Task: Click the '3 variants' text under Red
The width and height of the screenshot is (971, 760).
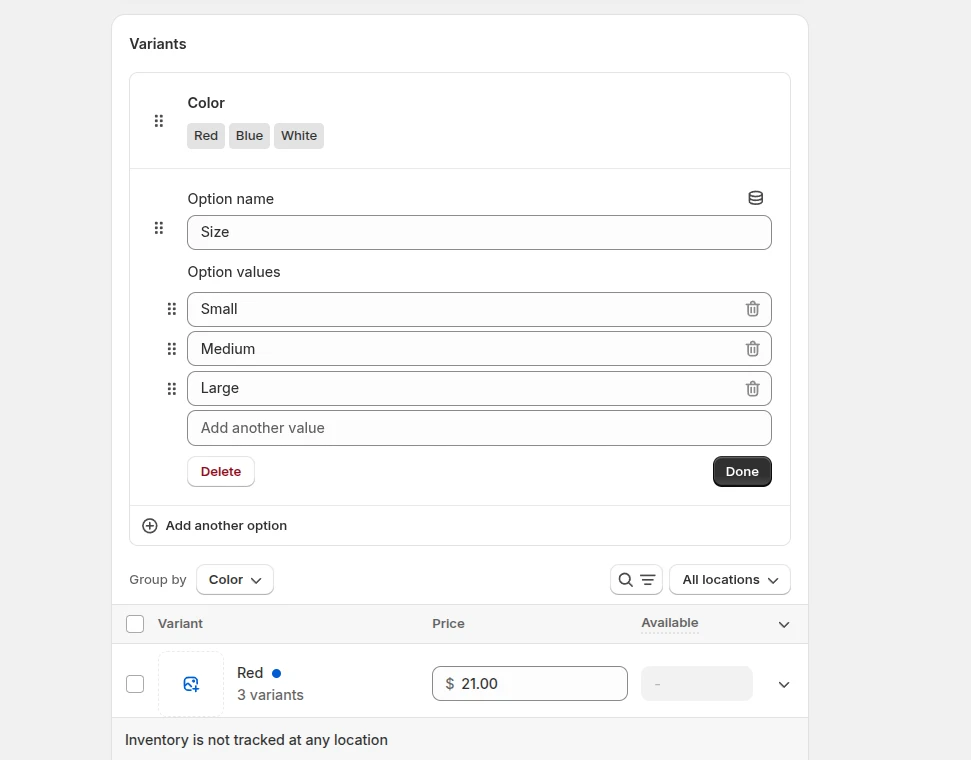Action: point(270,695)
